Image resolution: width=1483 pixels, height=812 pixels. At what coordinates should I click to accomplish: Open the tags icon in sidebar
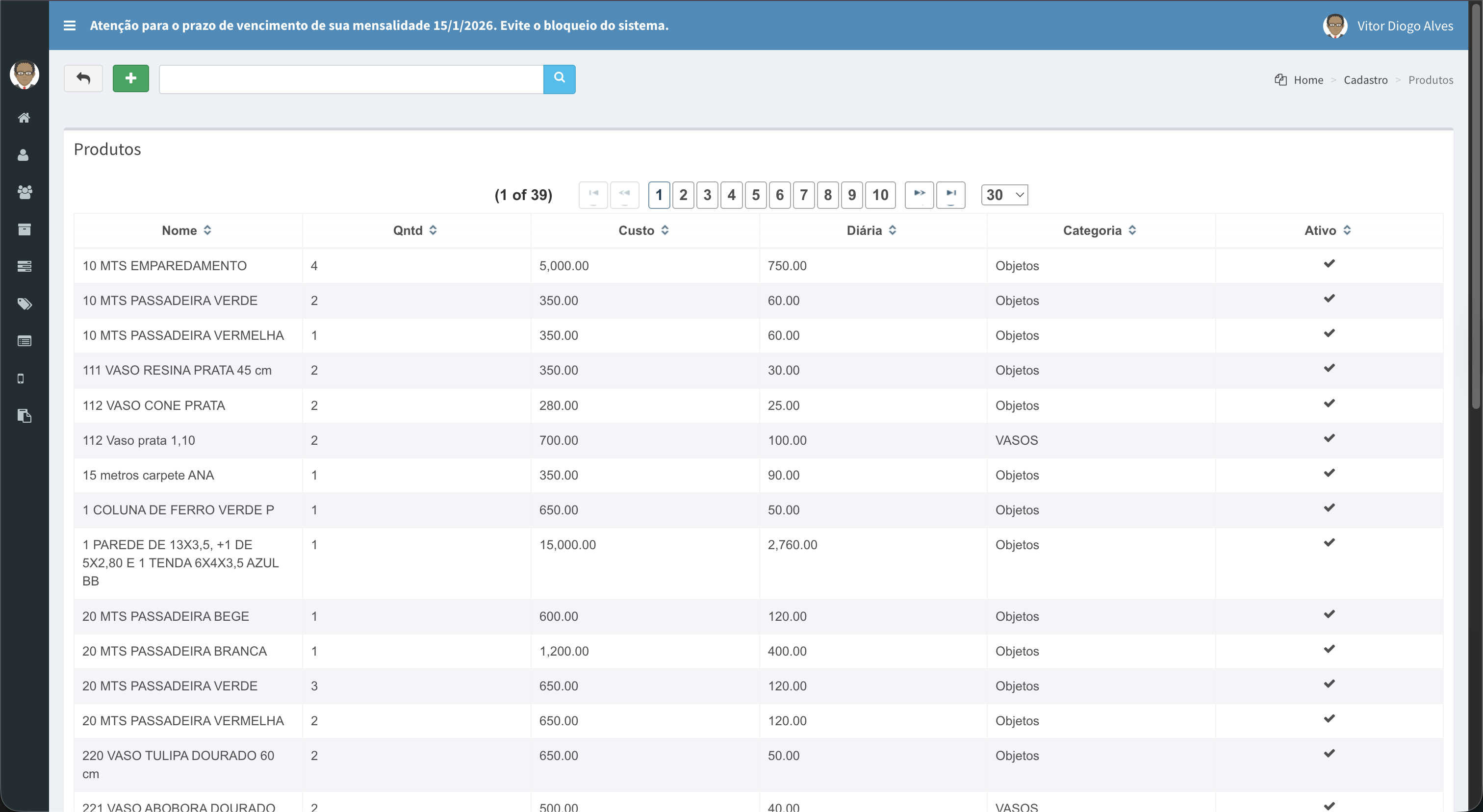(25, 304)
